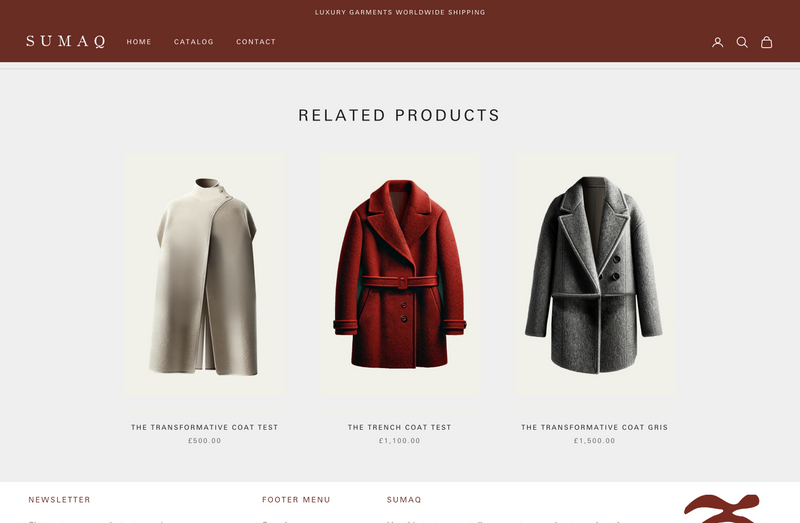Open the account login icon
The width and height of the screenshot is (800, 523).
pos(717,42)
